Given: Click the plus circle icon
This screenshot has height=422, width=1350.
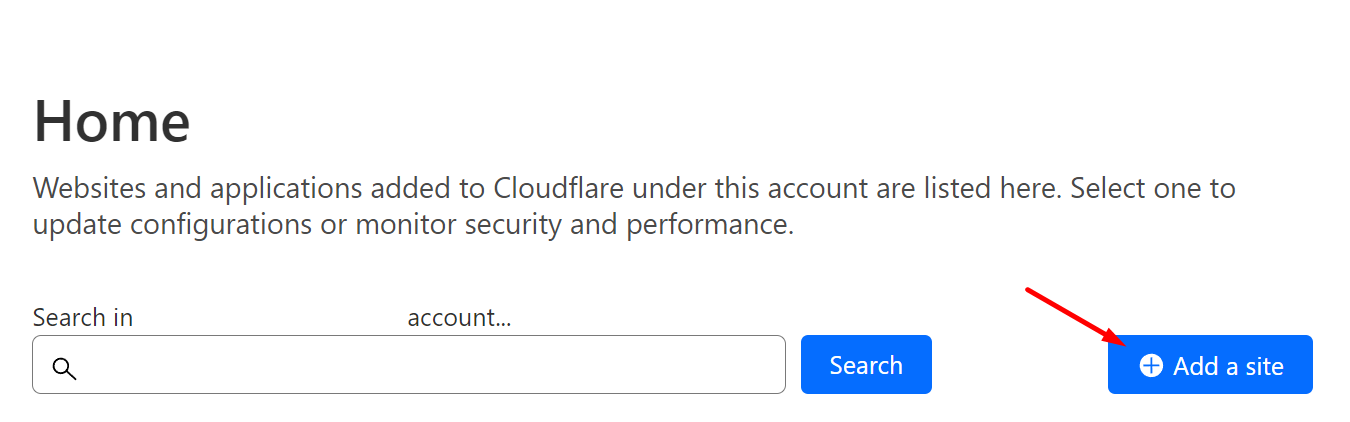Looking at the screenshot, I should coord(1151,366).
